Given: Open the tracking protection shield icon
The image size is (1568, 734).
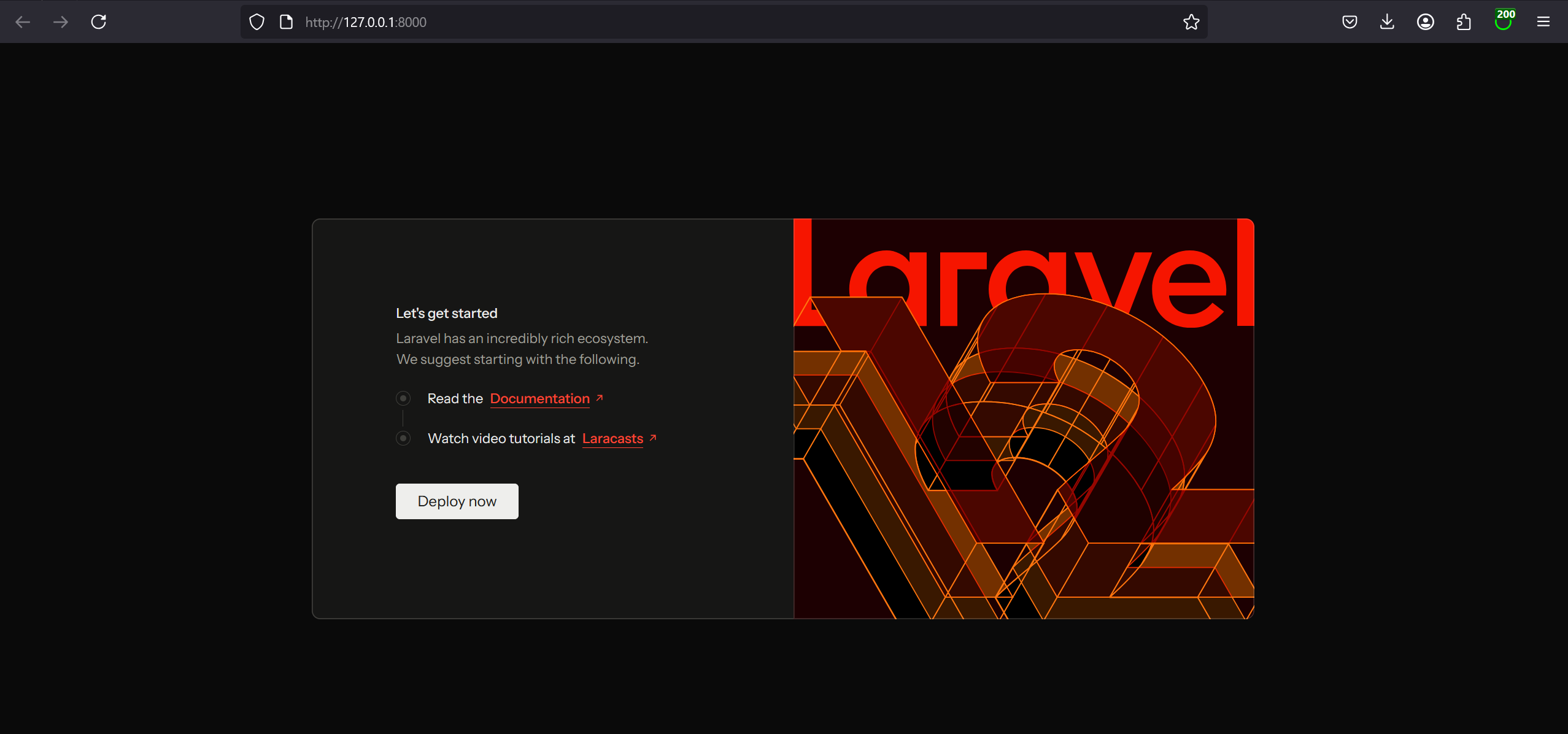Looking at the screenshot, I should (257, 22).
